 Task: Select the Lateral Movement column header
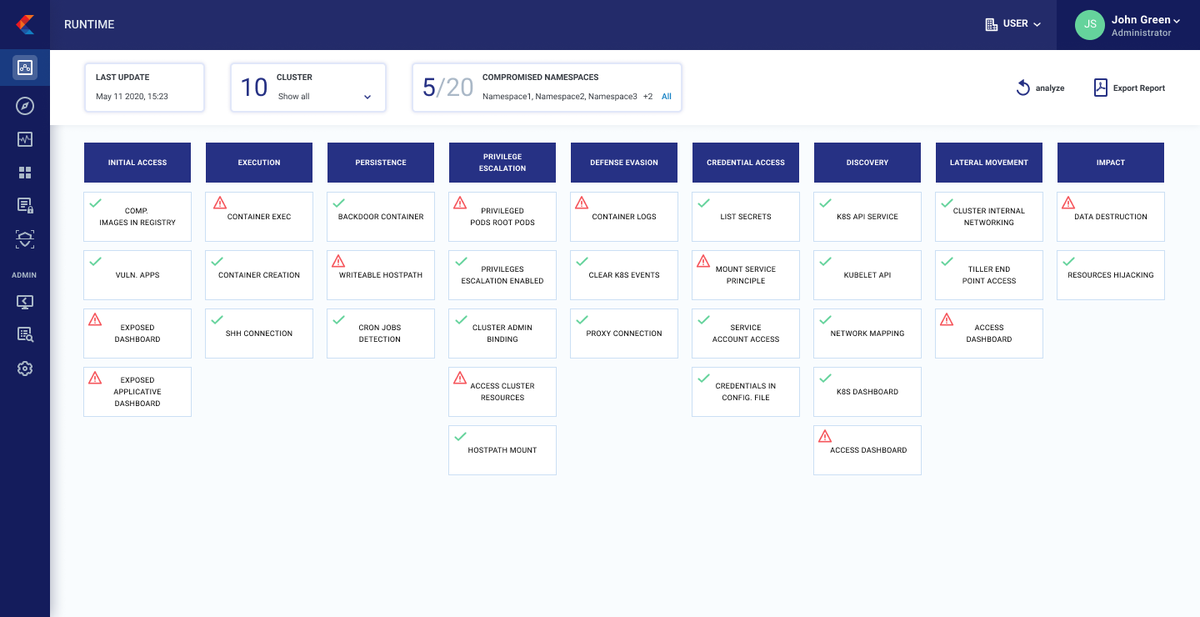pyautogui.click(x=989, y=162)
